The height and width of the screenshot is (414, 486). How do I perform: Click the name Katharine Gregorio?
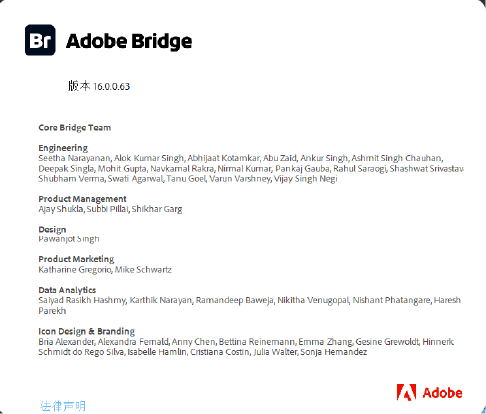[x=74, y=270]
